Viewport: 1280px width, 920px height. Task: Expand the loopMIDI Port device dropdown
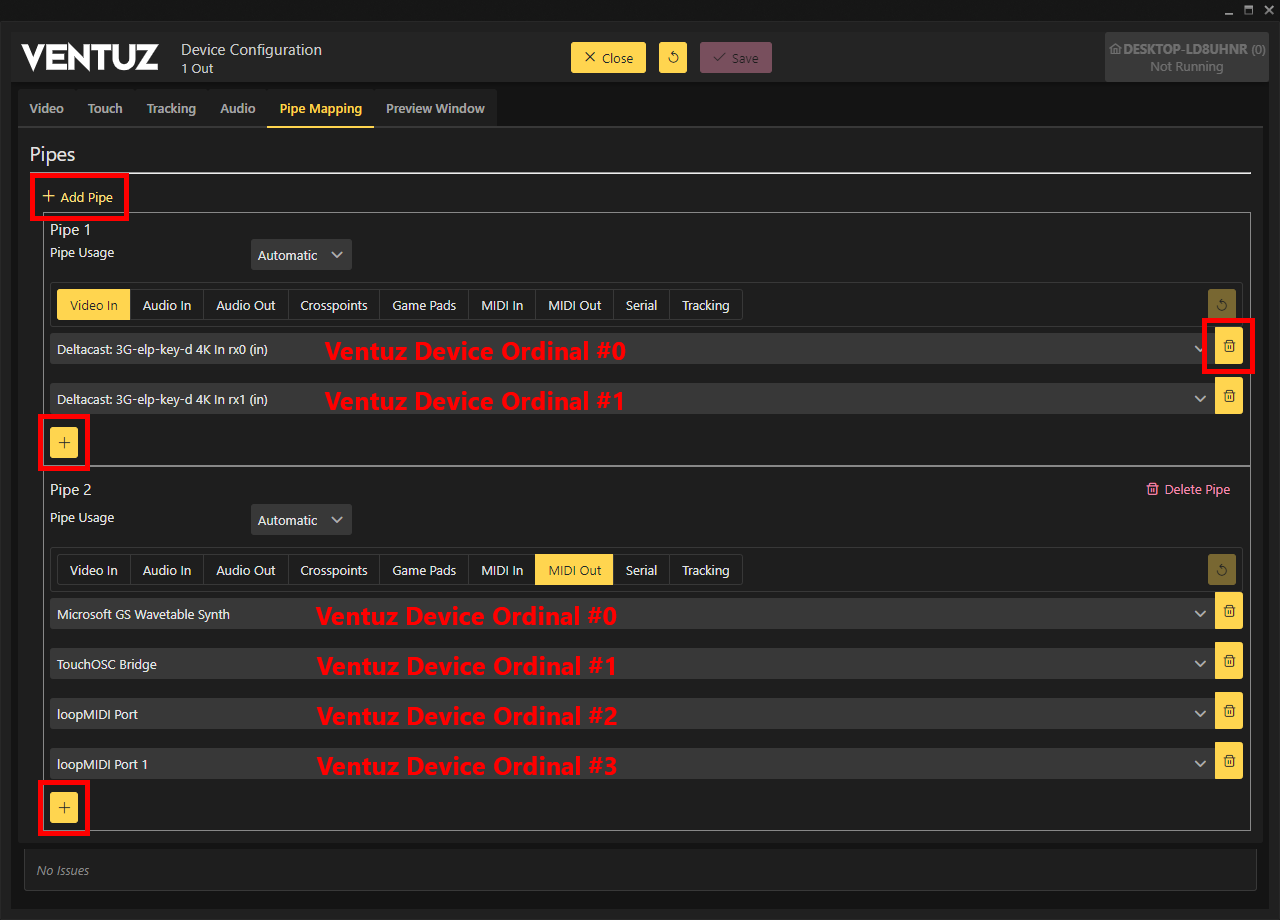(1200, 714)
